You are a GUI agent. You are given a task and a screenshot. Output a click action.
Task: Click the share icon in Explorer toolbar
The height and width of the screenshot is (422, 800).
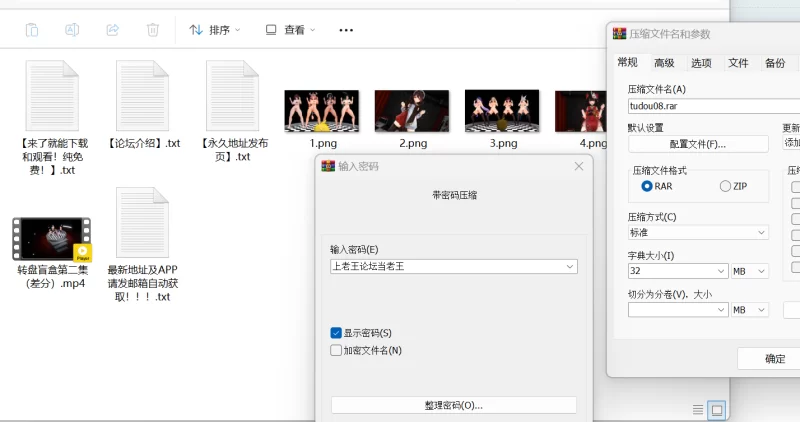[112, 30]
